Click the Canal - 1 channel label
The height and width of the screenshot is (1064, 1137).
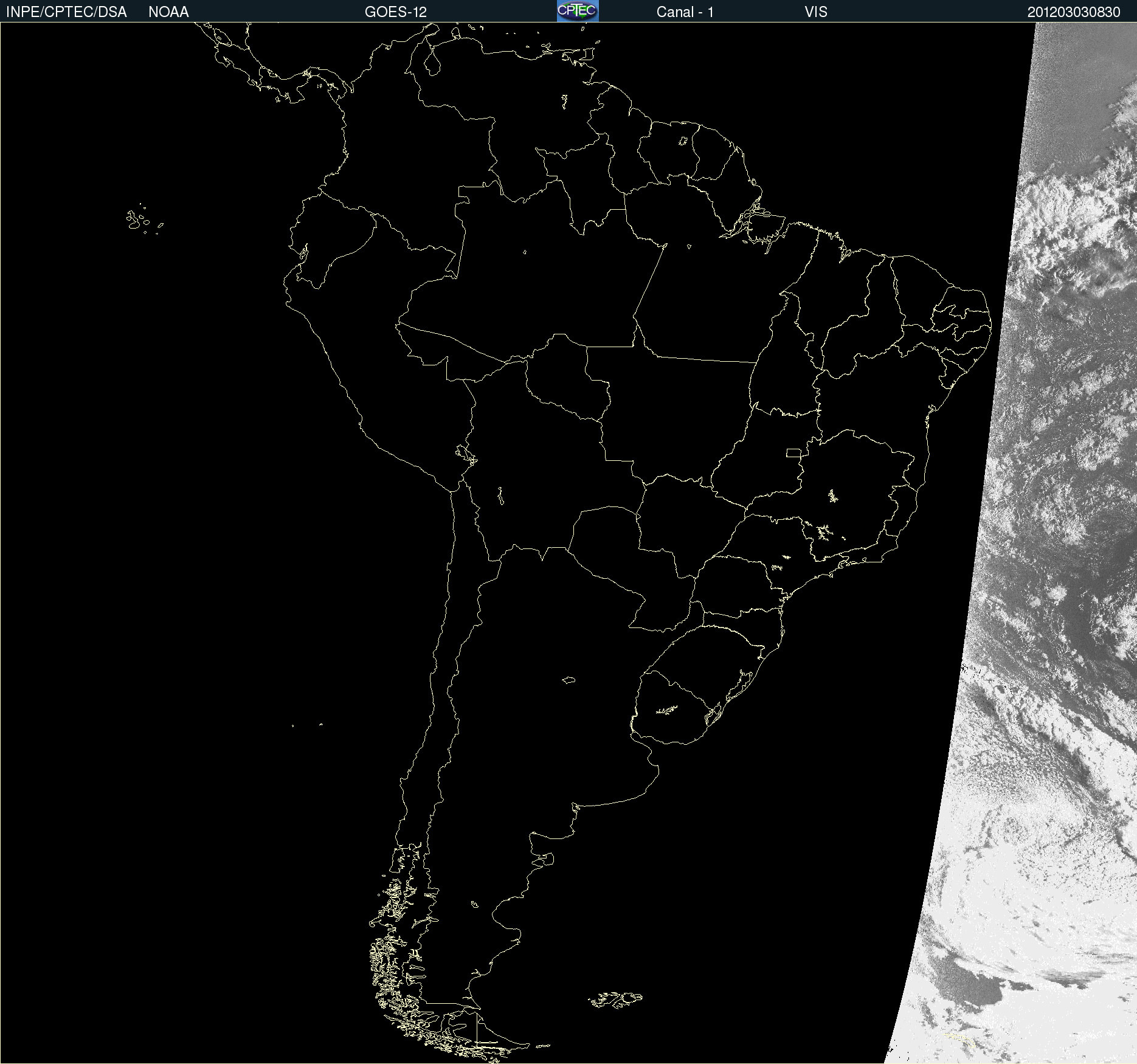pyautogui.click(x=685, y=12)
